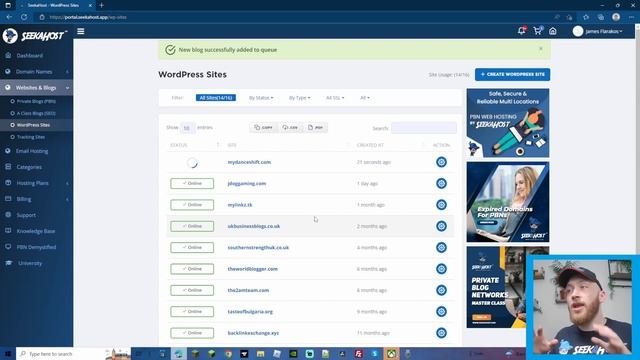Image resolution: width=640 pixels, height=360 pixels.
Task: Click Create WordPress Site button
Action: click(x=513, y=74)
